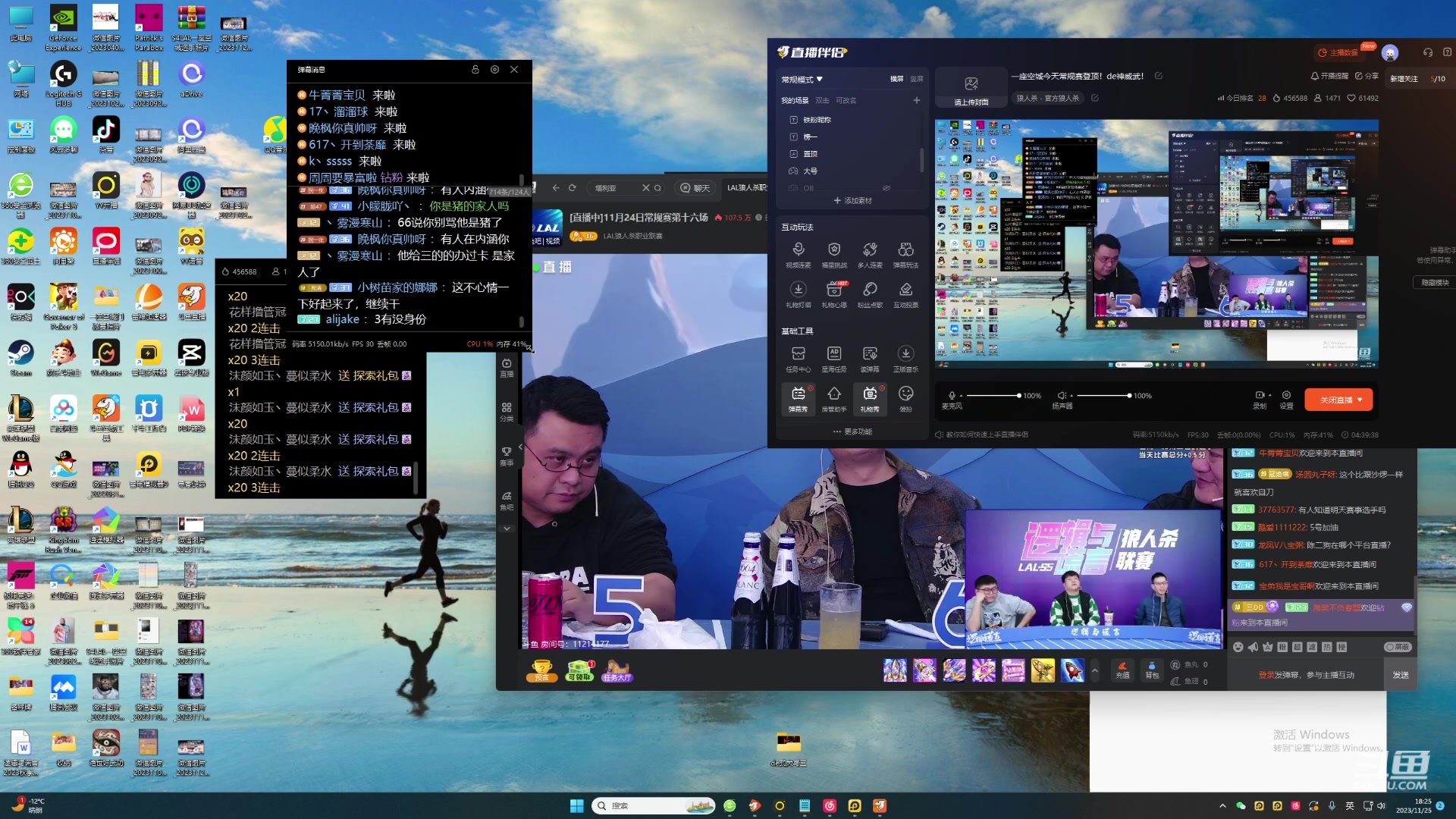Click the emoji face icon in chat toolbar

pos(1238,647)
